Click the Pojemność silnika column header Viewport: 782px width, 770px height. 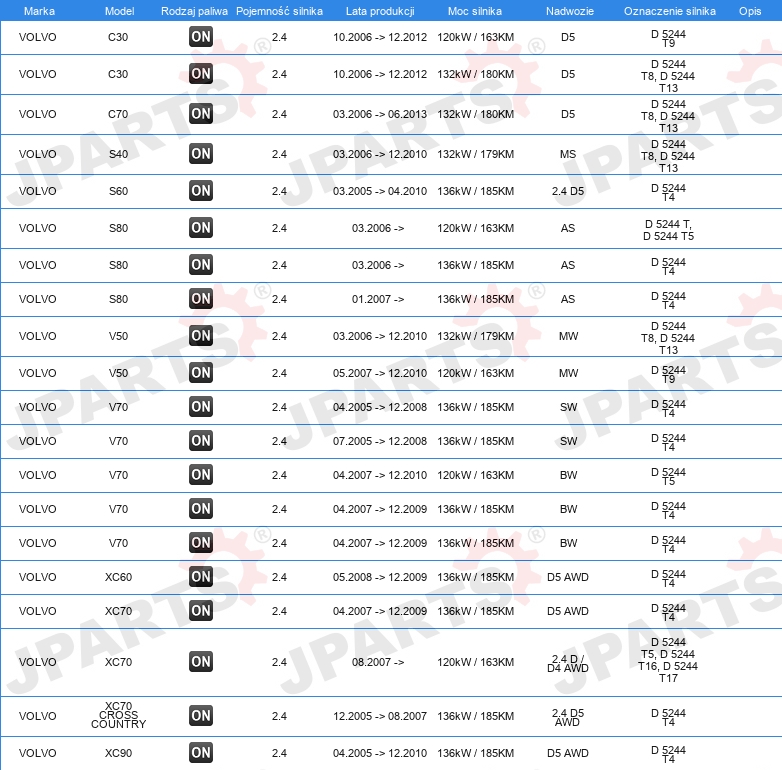pyautogui.click(x=279, y=11)
